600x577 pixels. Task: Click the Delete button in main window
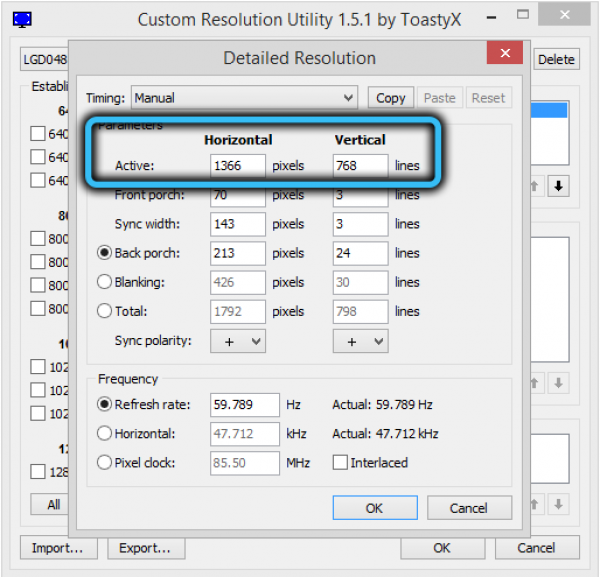(556, 59)
